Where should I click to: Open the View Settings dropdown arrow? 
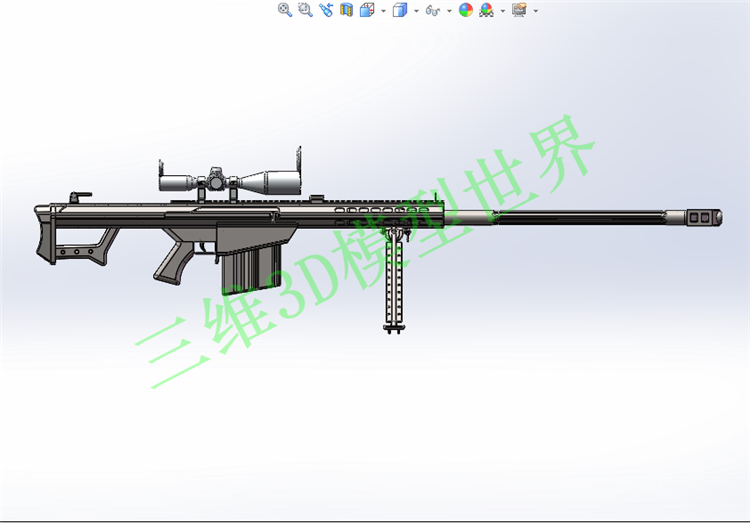(536, 11)
